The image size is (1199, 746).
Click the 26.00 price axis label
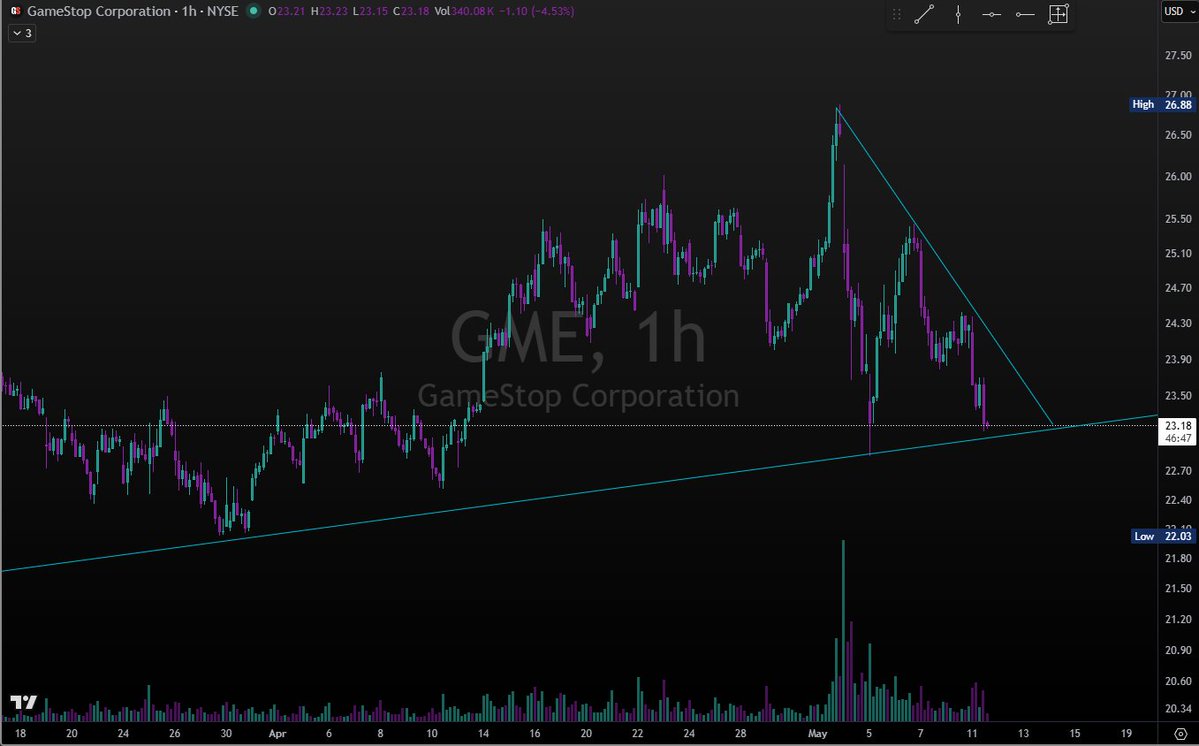1178,177
